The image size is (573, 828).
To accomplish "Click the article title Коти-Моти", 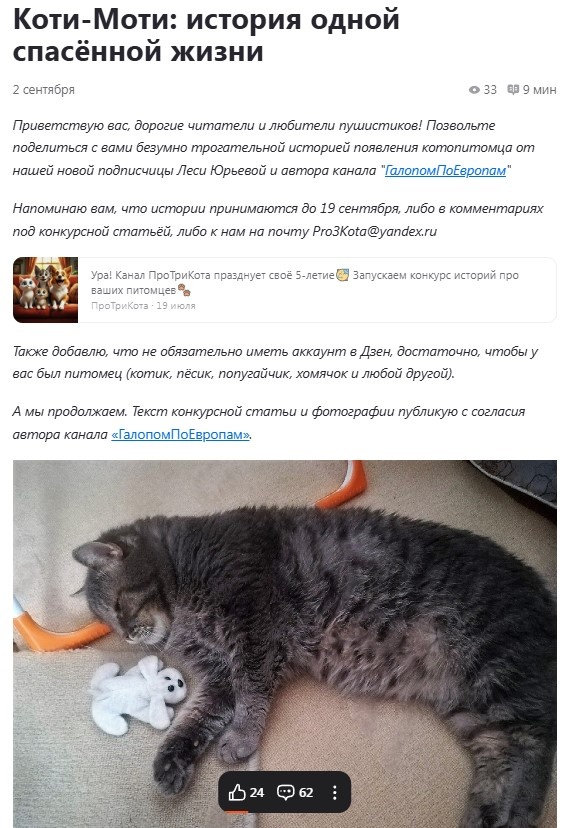I will point(206,36).
